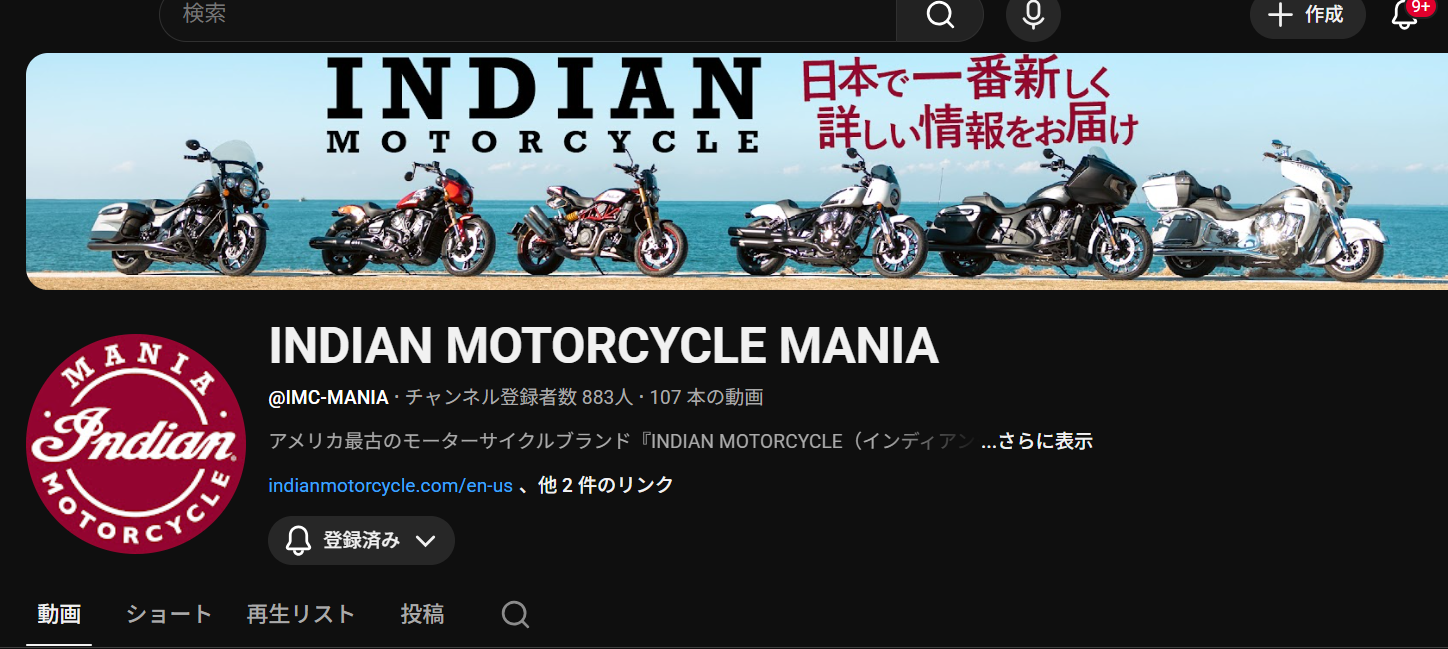Switch to the 動画 tab

[59, 614]
